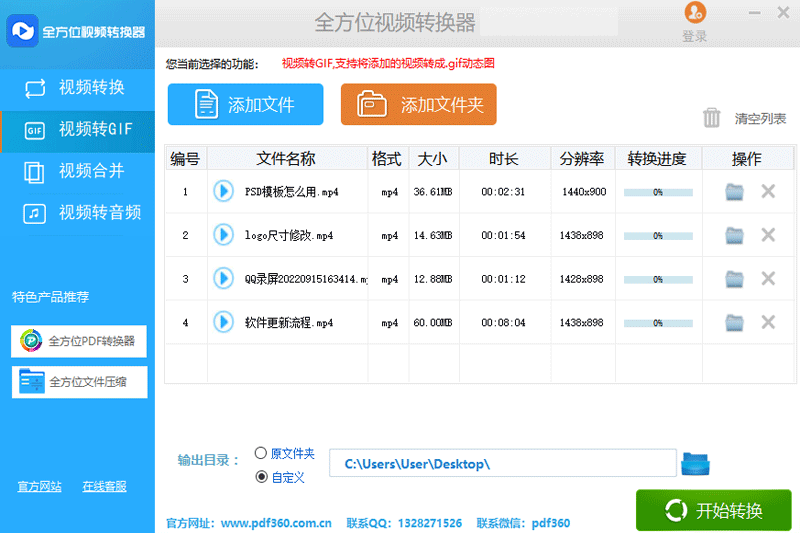The width and height of the screenshot is (800, 533).
Task: Open output folder for logo尺寸修改.mp4
Action: pos(735,235)
